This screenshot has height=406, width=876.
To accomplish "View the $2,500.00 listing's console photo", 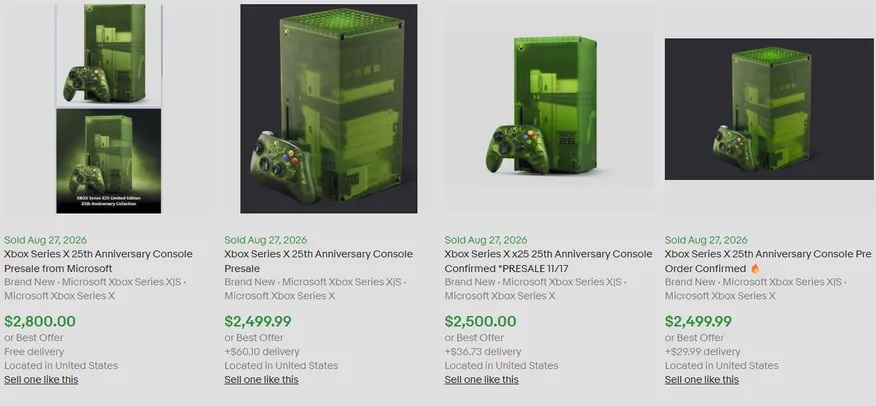I will (549, 108).
